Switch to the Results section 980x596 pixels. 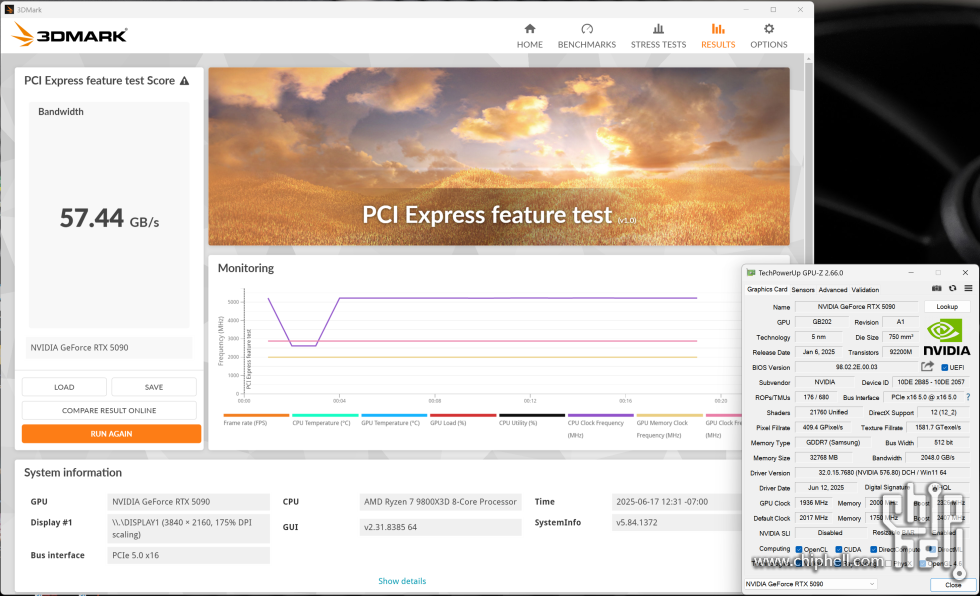(718, 36)
